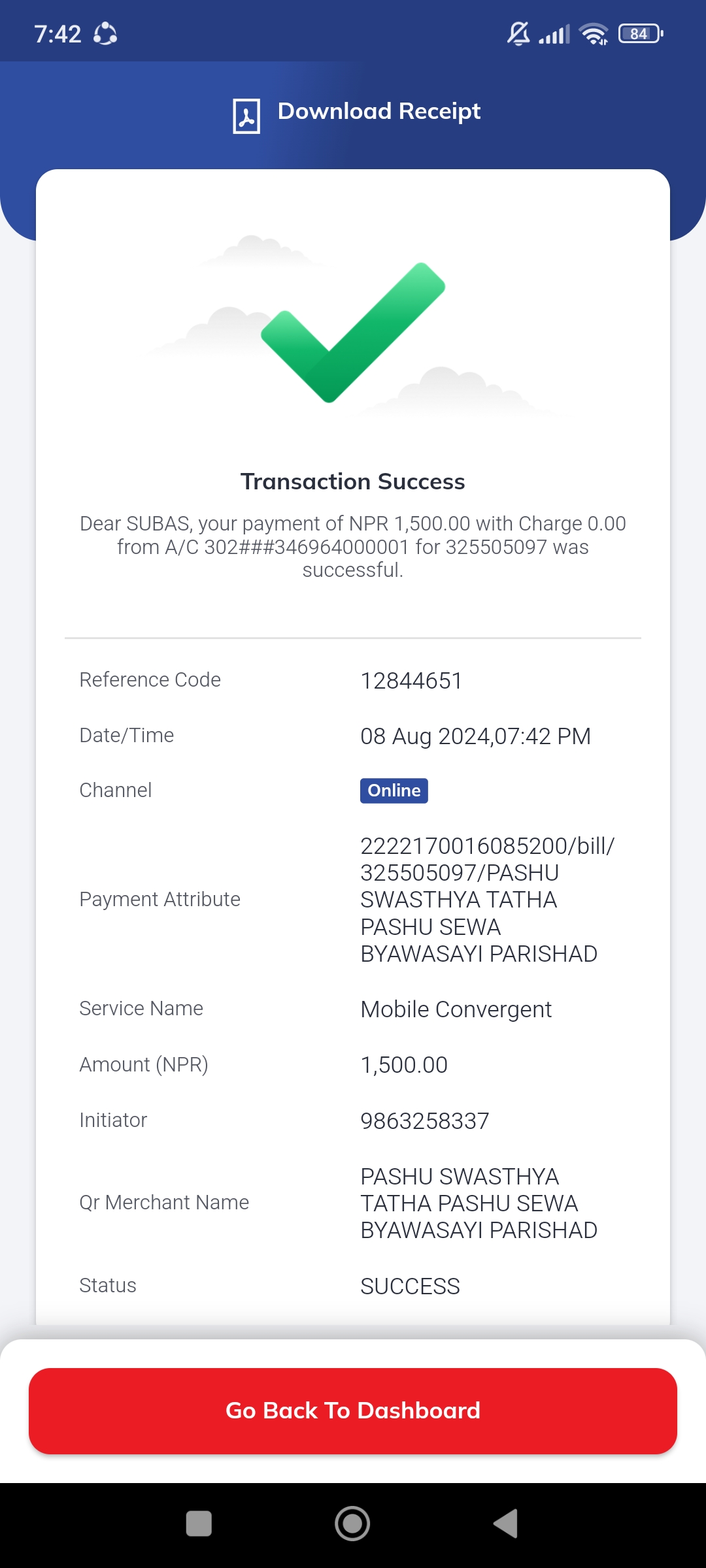Screen dimensions: 706x1568
Task: Open recent apps square button
Action: pyautogui.click(x=199, y=1524)
